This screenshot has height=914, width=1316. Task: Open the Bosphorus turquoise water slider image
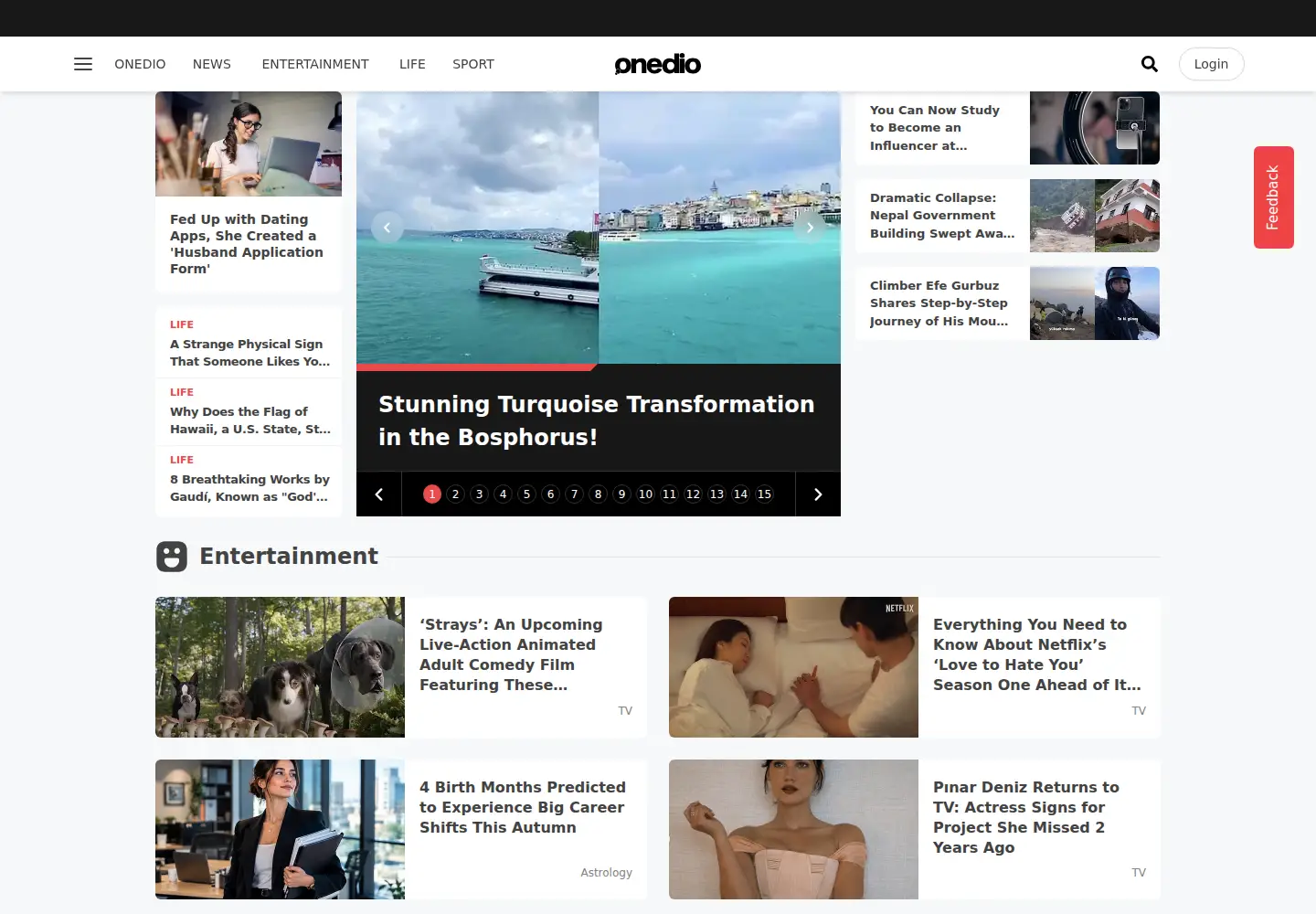tap(599, 228)
